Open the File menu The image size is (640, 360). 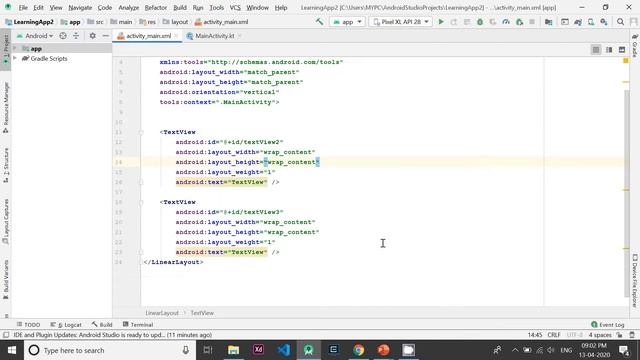click(23, 7)
